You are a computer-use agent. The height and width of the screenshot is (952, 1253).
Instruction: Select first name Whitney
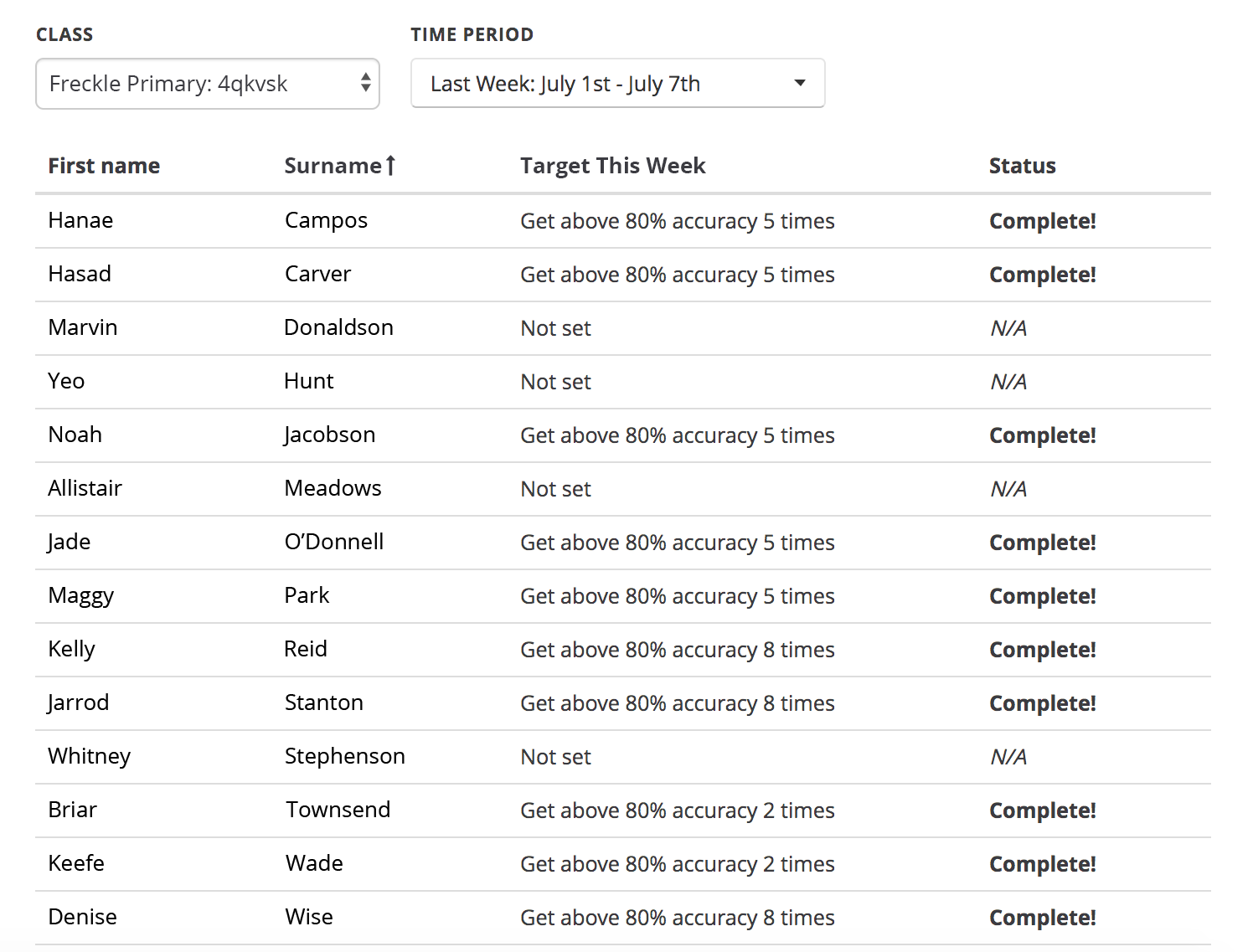[90, 757]
